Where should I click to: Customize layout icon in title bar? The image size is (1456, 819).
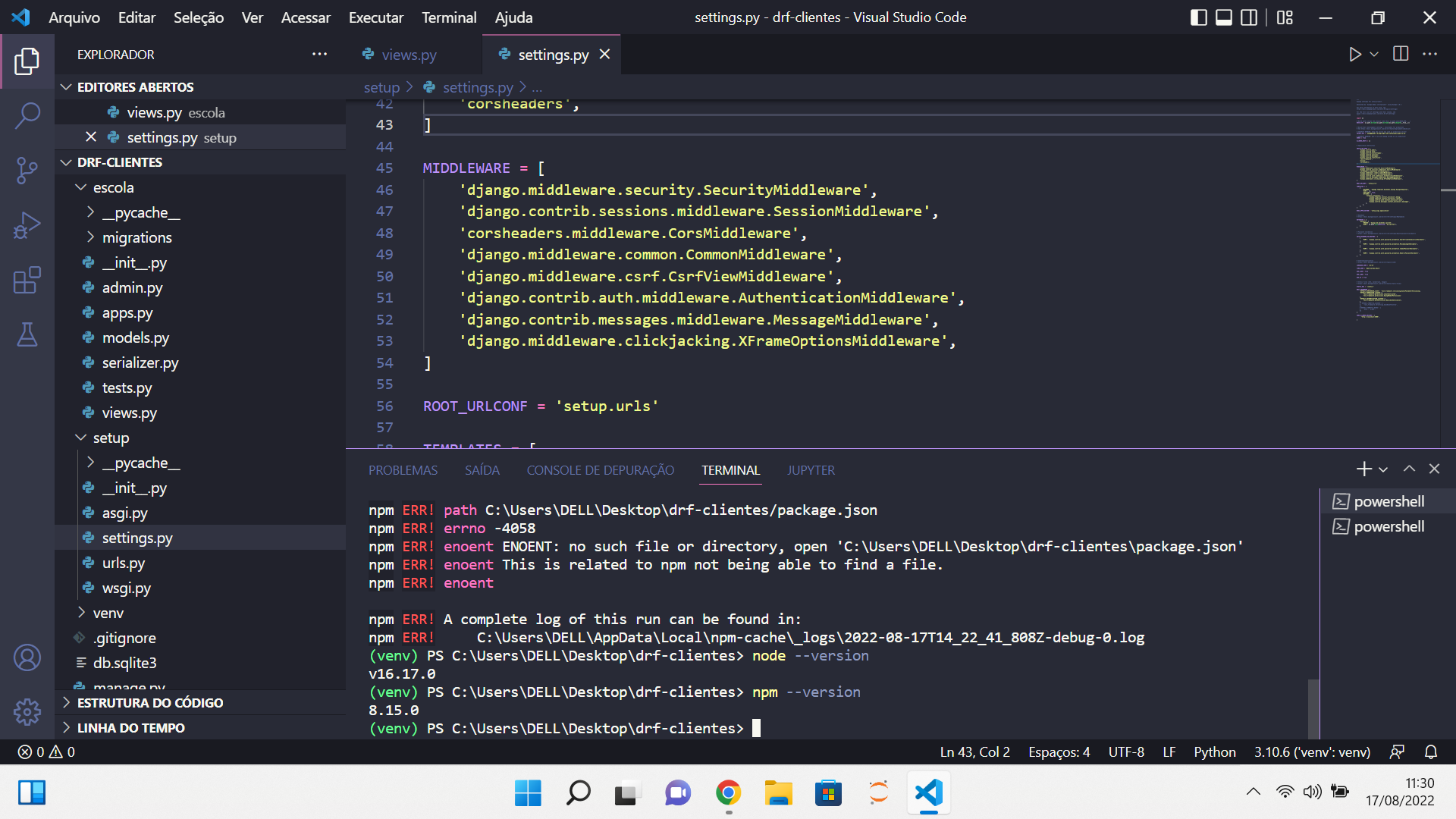(1285, 17)
